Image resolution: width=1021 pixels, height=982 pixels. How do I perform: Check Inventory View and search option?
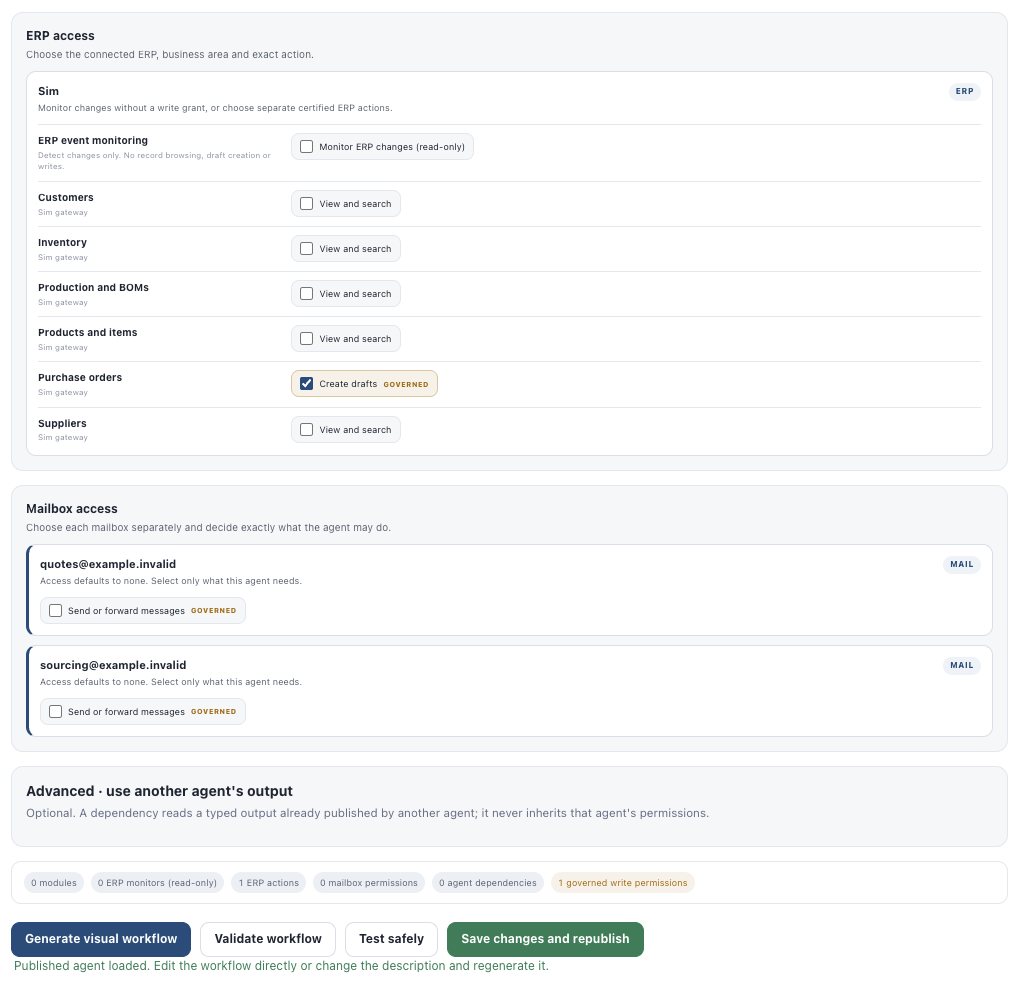306,249
